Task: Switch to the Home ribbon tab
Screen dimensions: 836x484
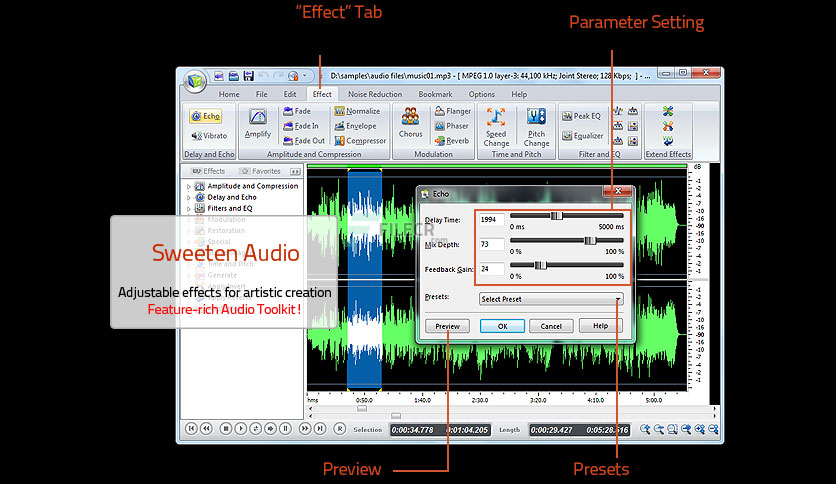Action: [x=229, y=94]
